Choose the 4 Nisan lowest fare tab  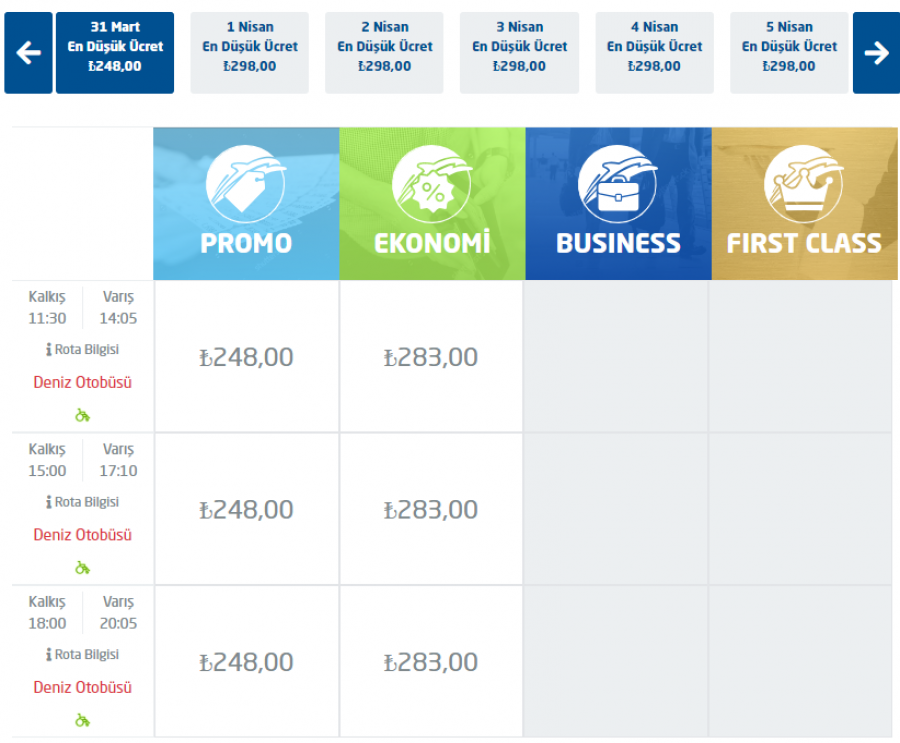[x=654, y=53]
